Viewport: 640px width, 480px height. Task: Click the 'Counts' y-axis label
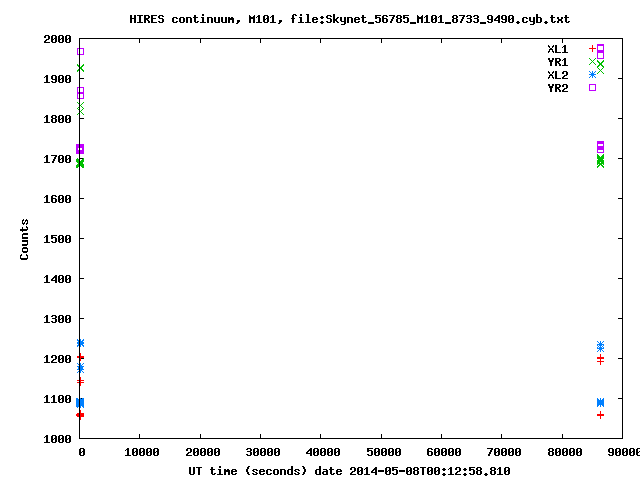pyautogui.click(x=24, y=239)
